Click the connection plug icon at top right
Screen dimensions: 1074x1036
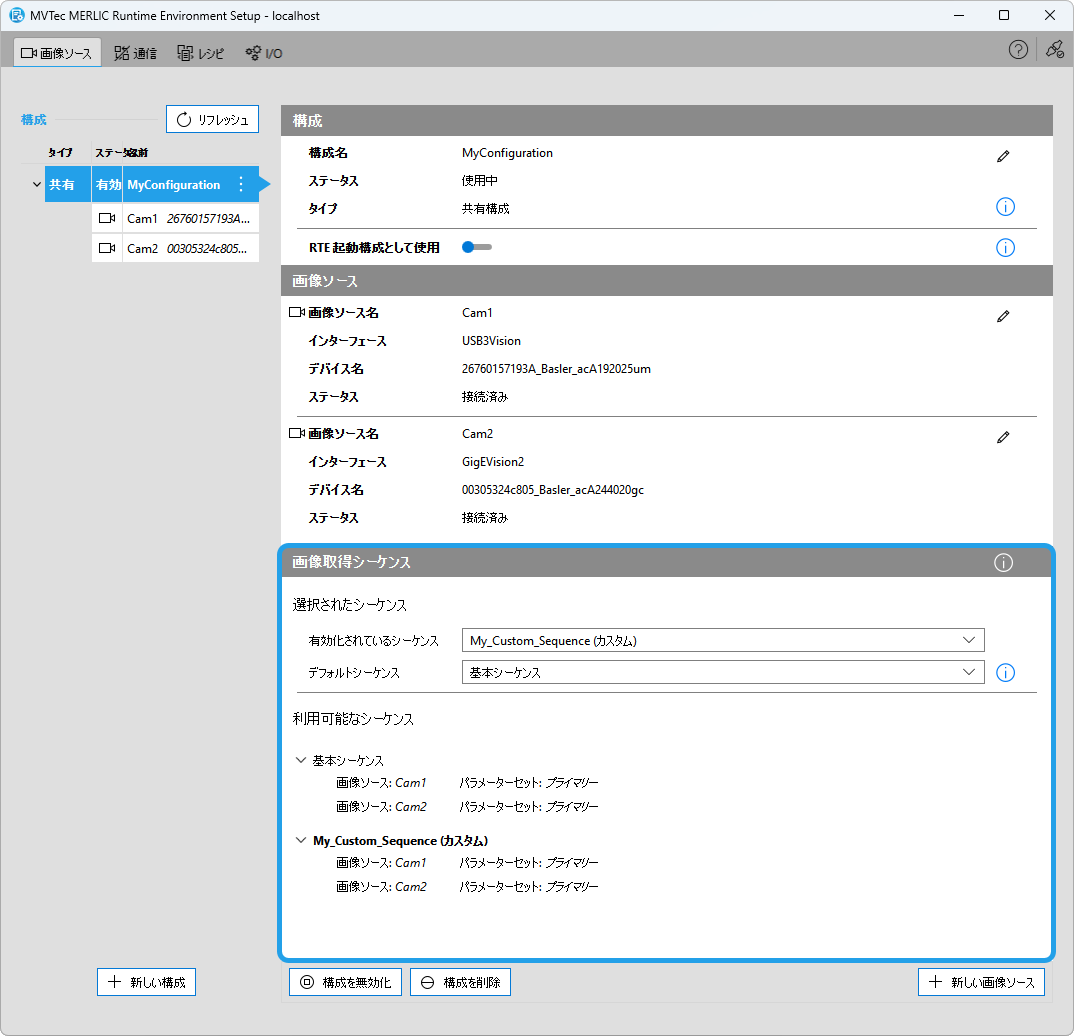pyautogui.click(x=1054, y=50)
